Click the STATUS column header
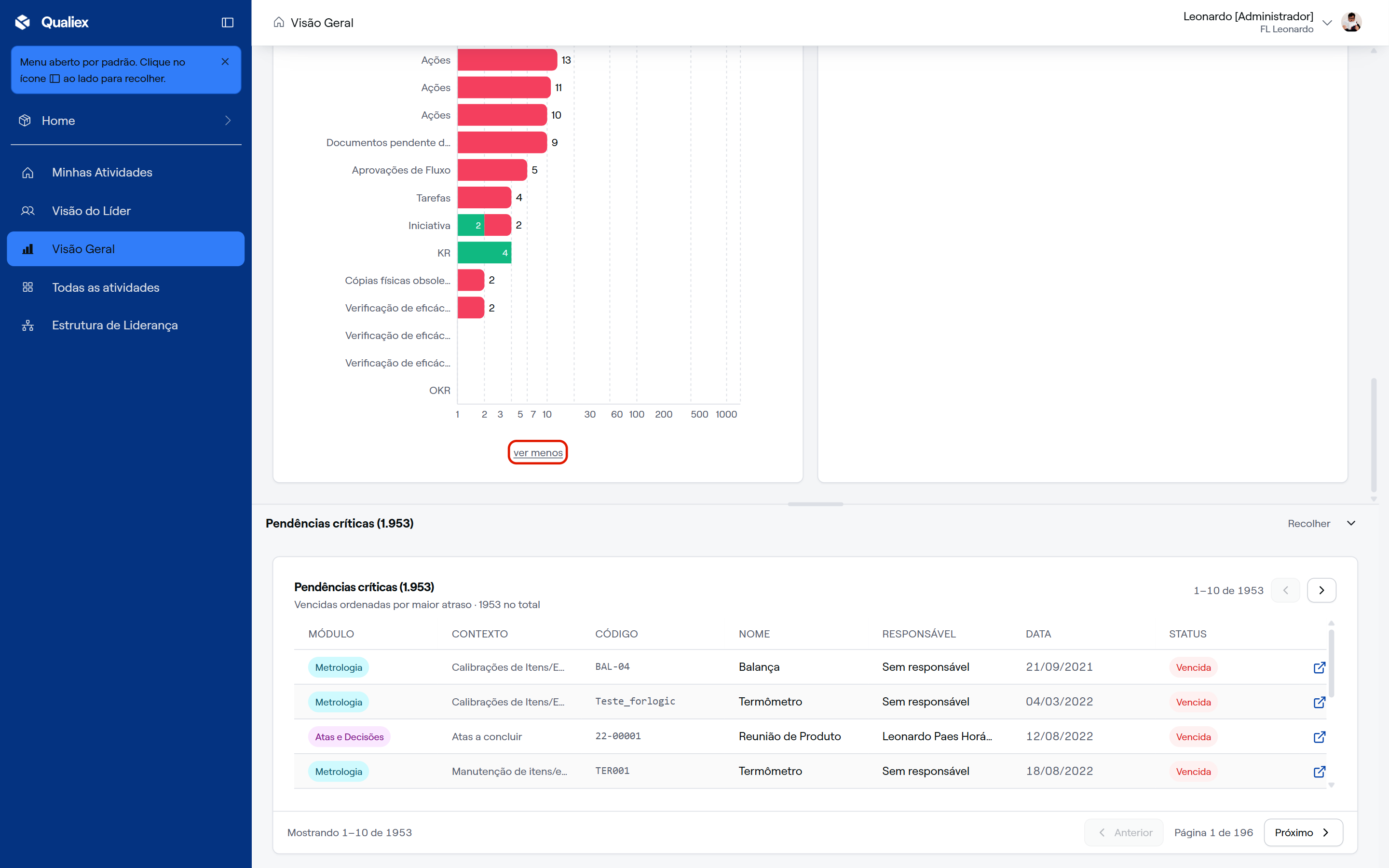Screen dimensions: 1389x868 coord(1187,634)
